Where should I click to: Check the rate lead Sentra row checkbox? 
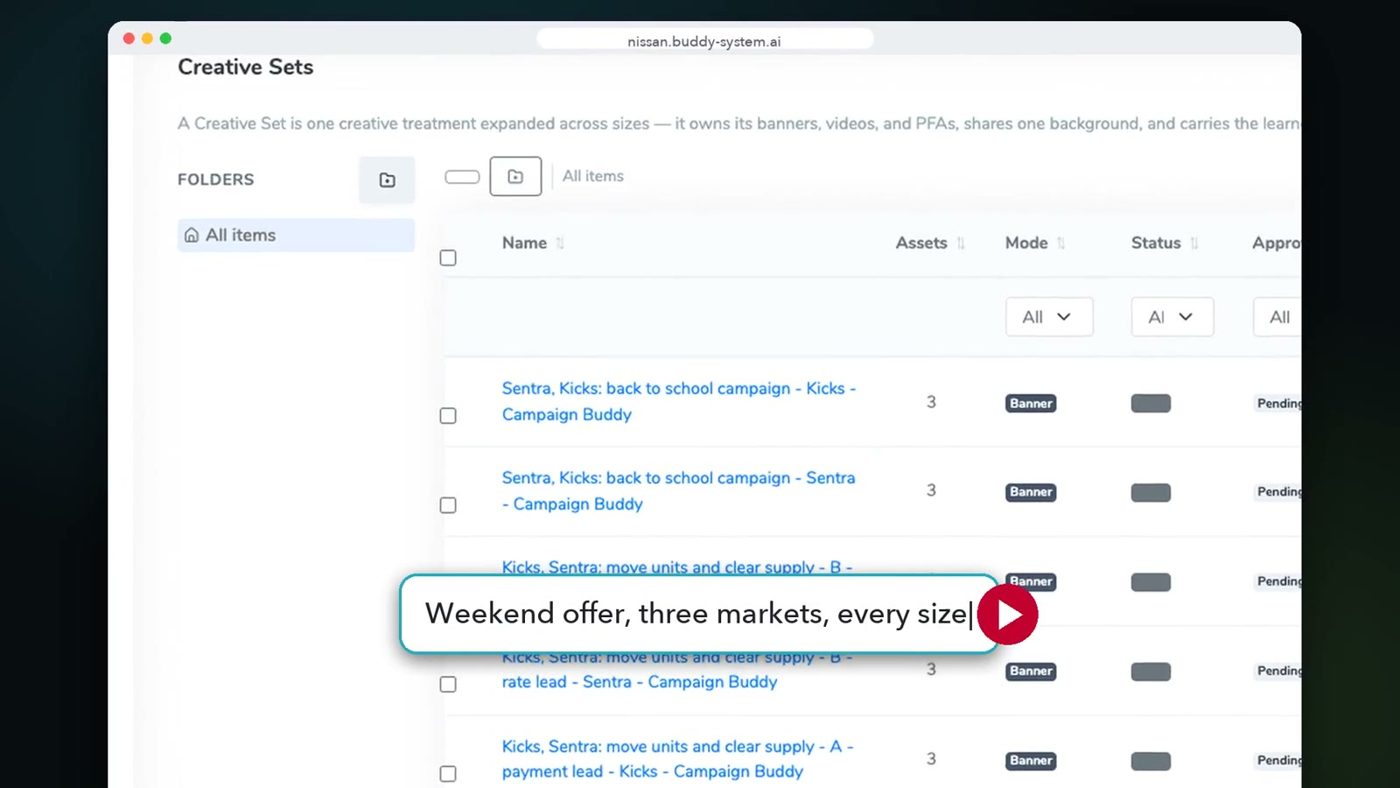coord(448,684)
